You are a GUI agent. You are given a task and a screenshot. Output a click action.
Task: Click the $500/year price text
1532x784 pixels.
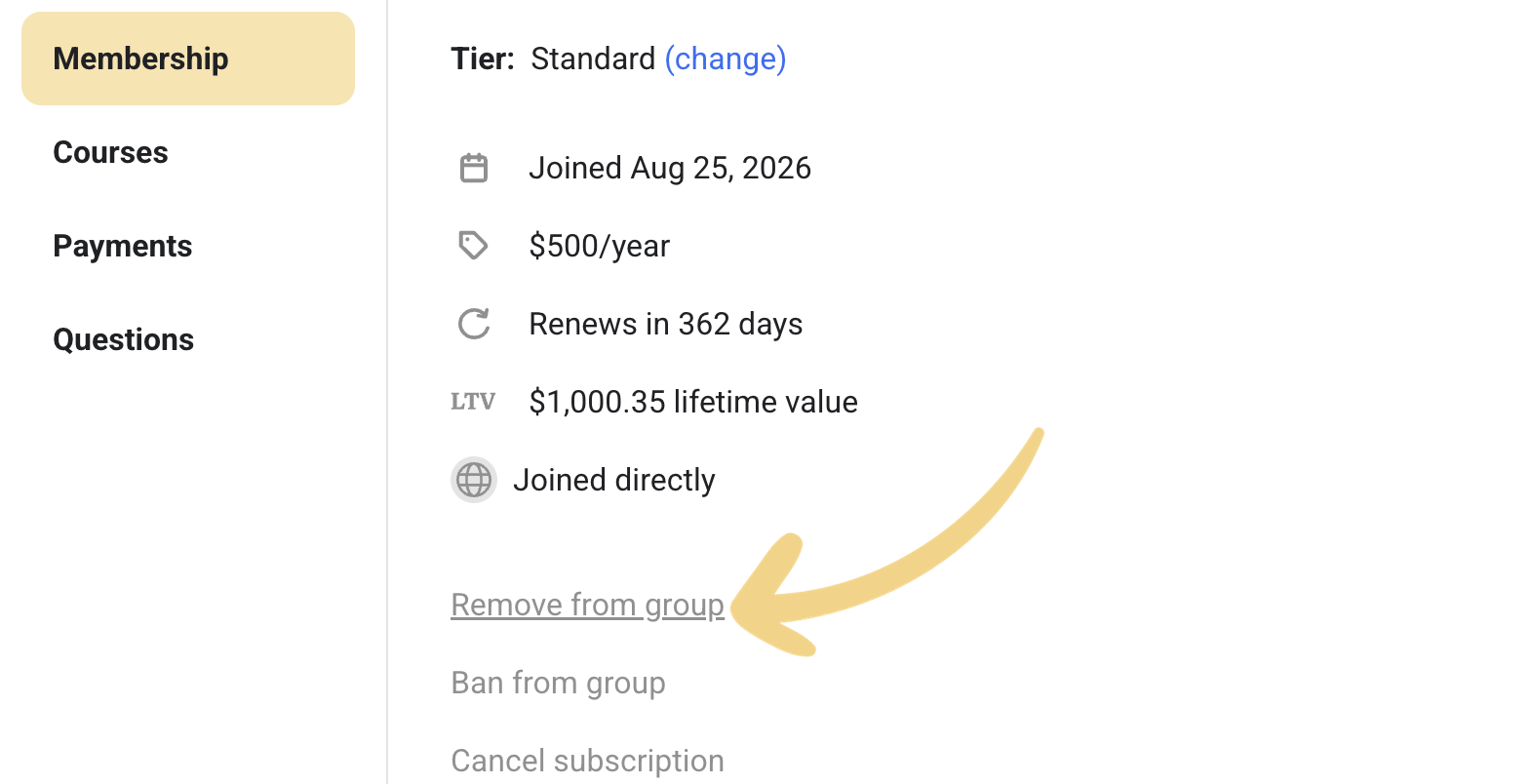pyautogui.click(x=600, y=246)
